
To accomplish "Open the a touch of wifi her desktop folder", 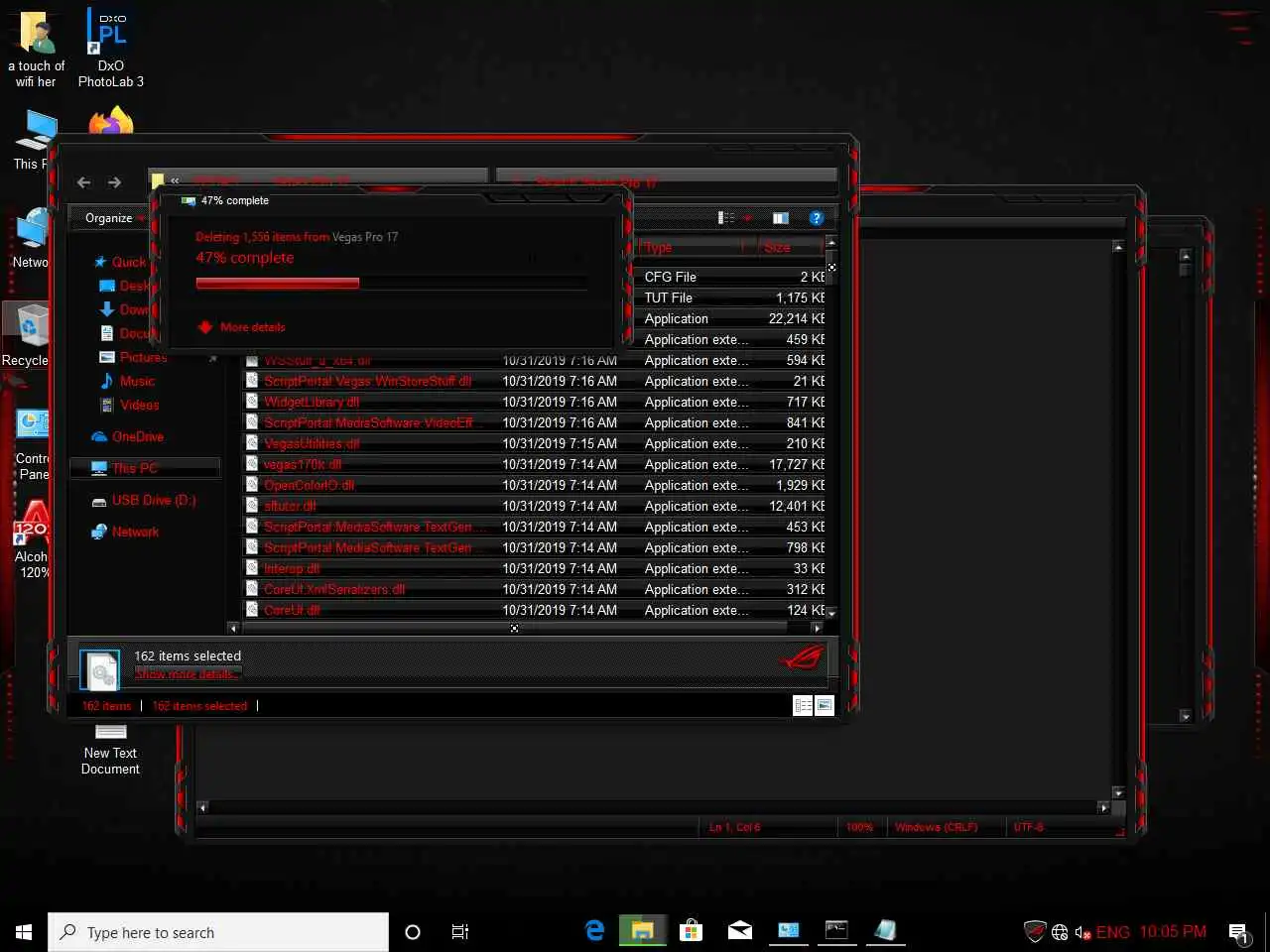I will tap(37, 49).
